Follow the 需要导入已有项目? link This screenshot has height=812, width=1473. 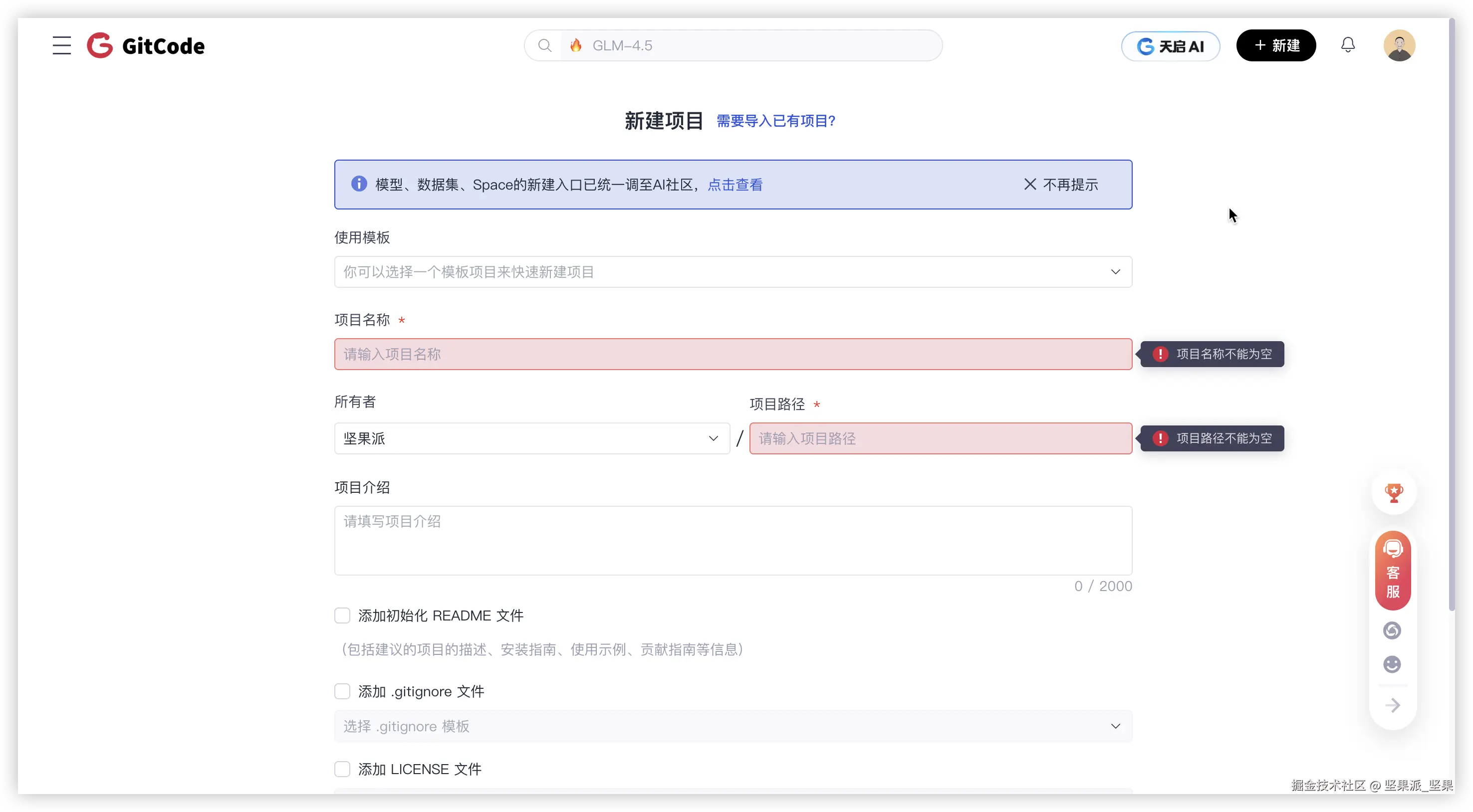click(775, 121)
